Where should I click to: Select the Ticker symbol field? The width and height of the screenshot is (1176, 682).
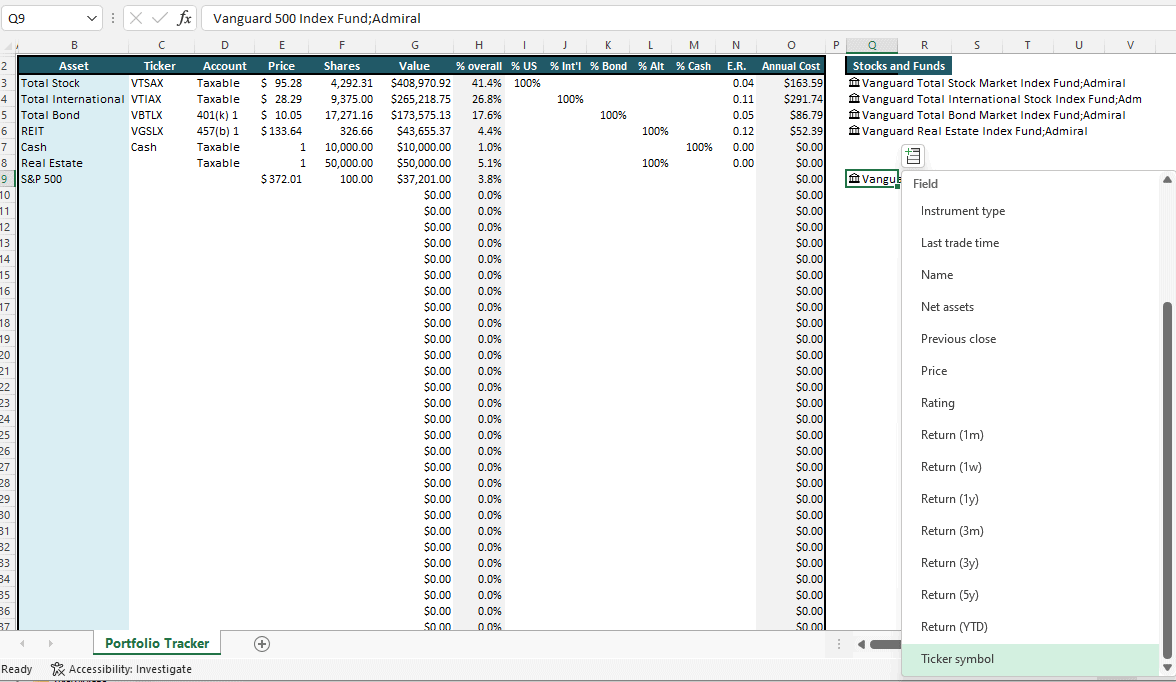point(1030,659)
